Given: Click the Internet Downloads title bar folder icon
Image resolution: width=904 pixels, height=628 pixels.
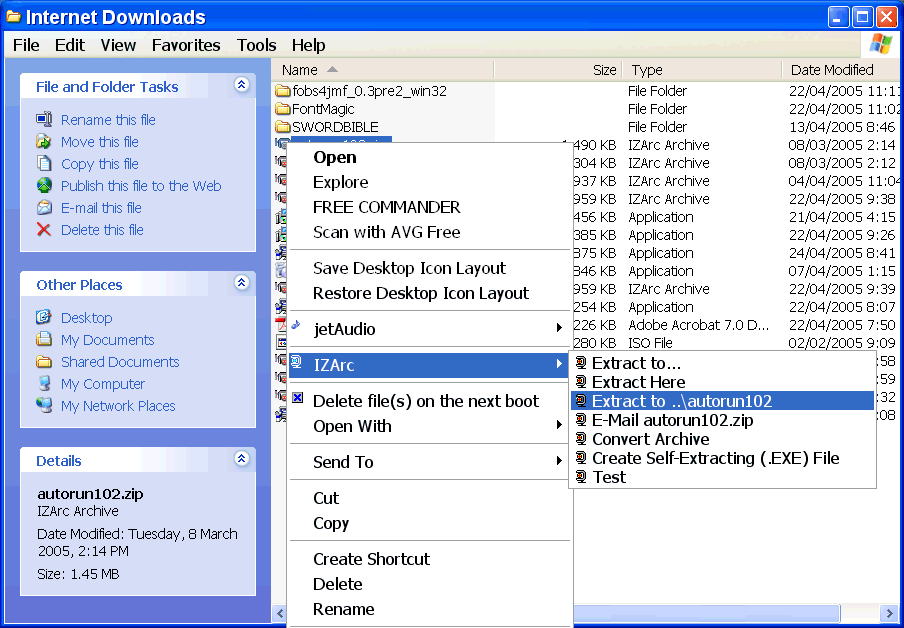Looking at the screenshot, I should [13, 17].
